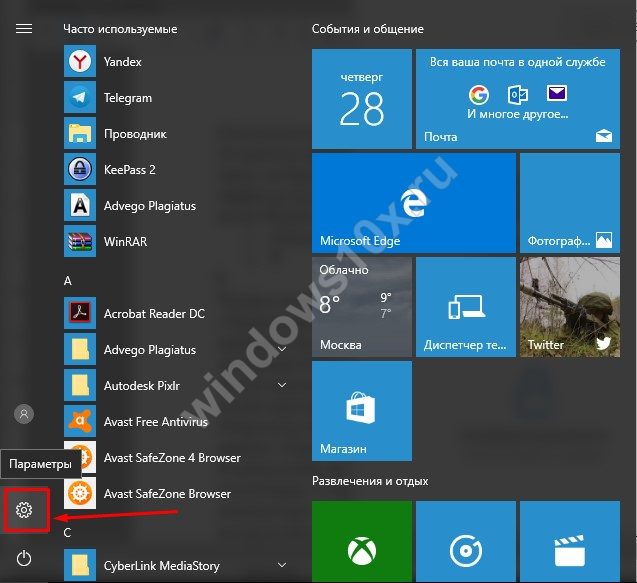Open the calendar tile showing четверг 28

(x=362, y=99)
